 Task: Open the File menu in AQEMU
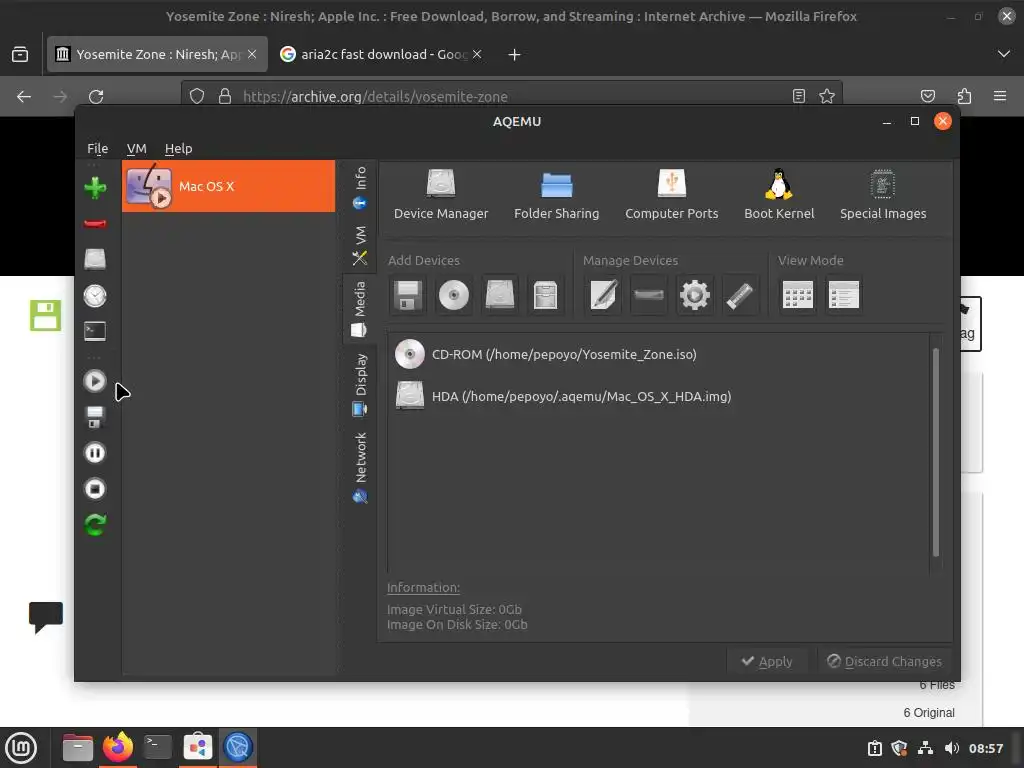point(98,148)
